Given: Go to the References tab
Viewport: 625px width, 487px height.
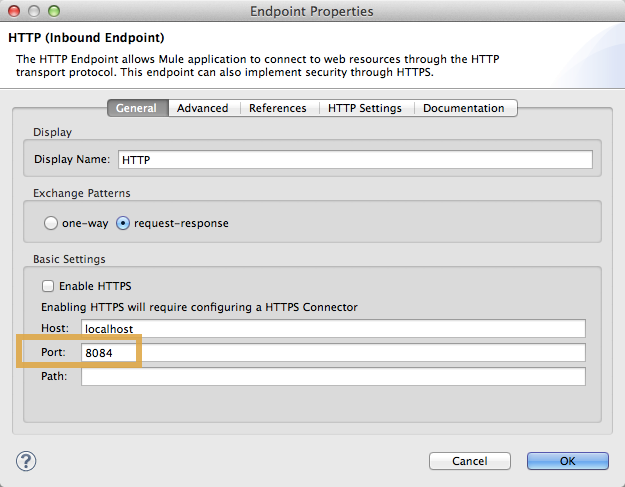Looking at the screenshot, I should pos(278,108).
